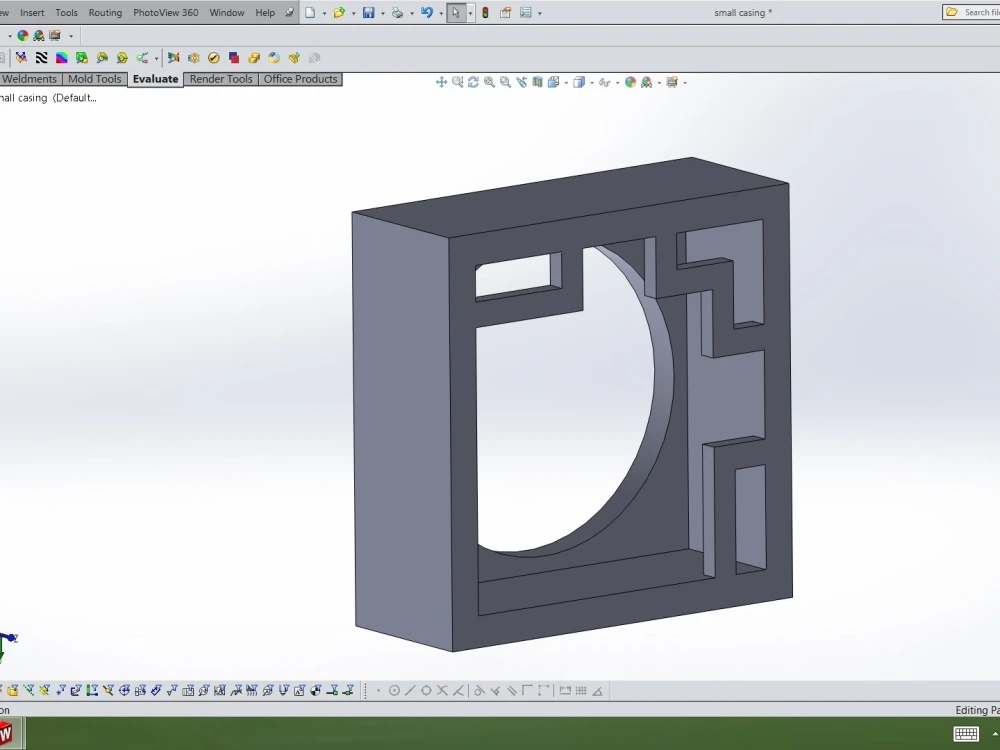Image resolution: width=1000 pixels, height=750 pixels.
Task: Click the Zebra Stripes icon
Action: point(41,58)
